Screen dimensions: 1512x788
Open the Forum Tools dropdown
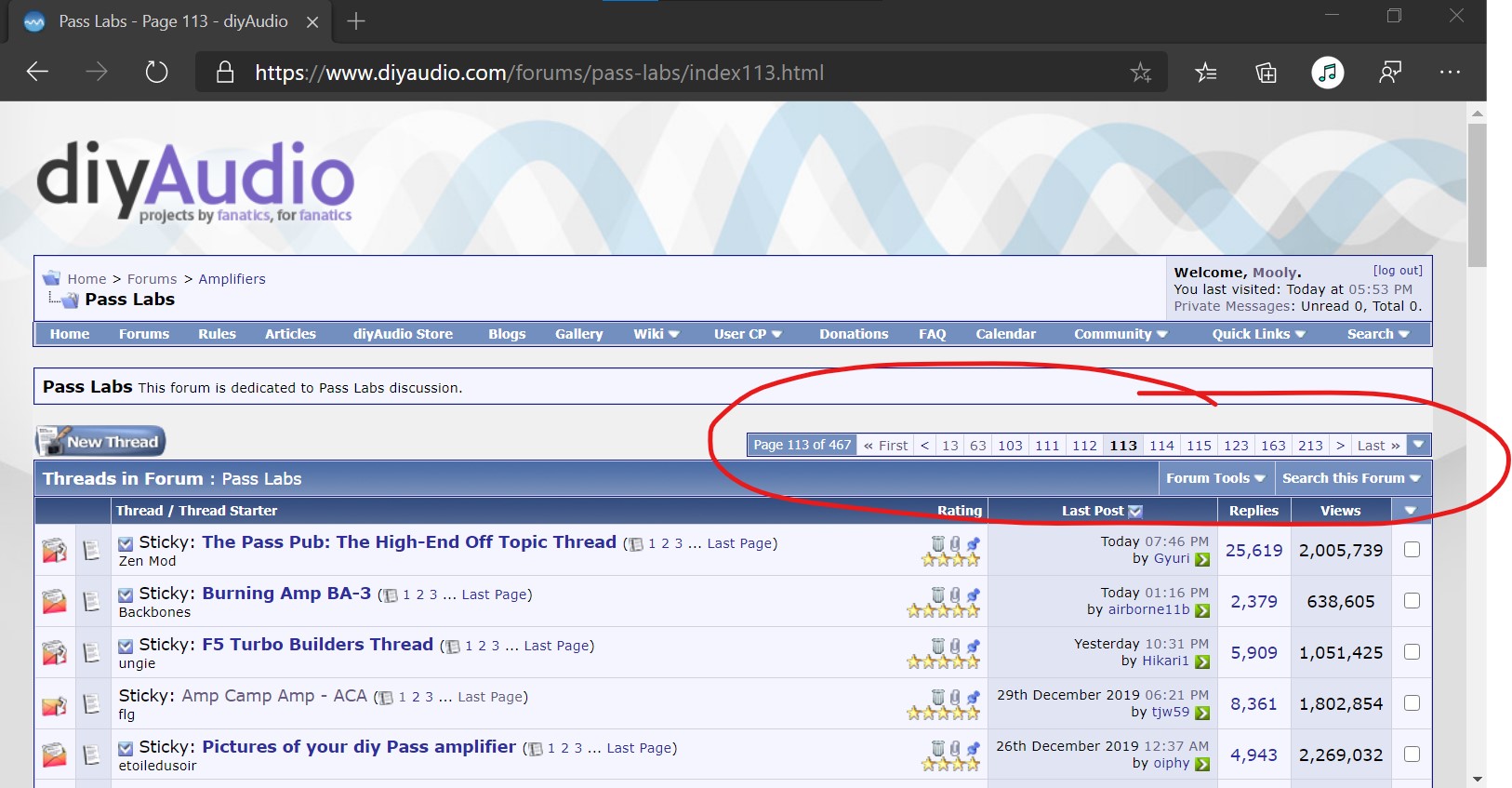tap(1215, 478)
